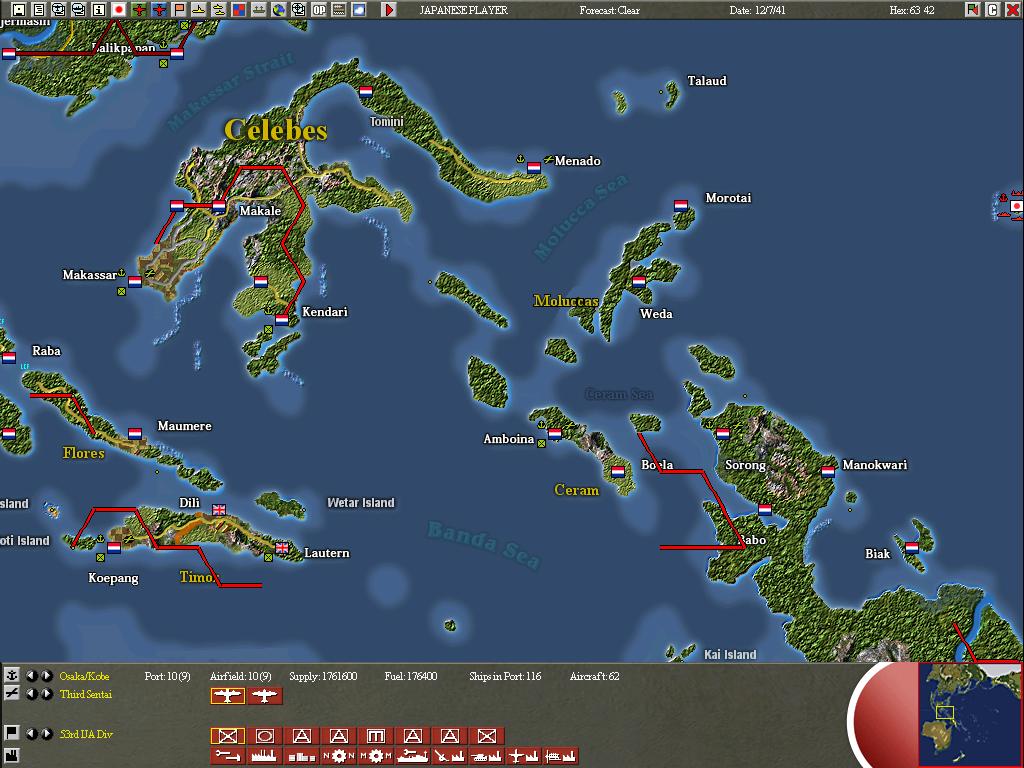Go to previous base before Osaka/Kobe
1024x768 pixels.
[x=31, y=676]
